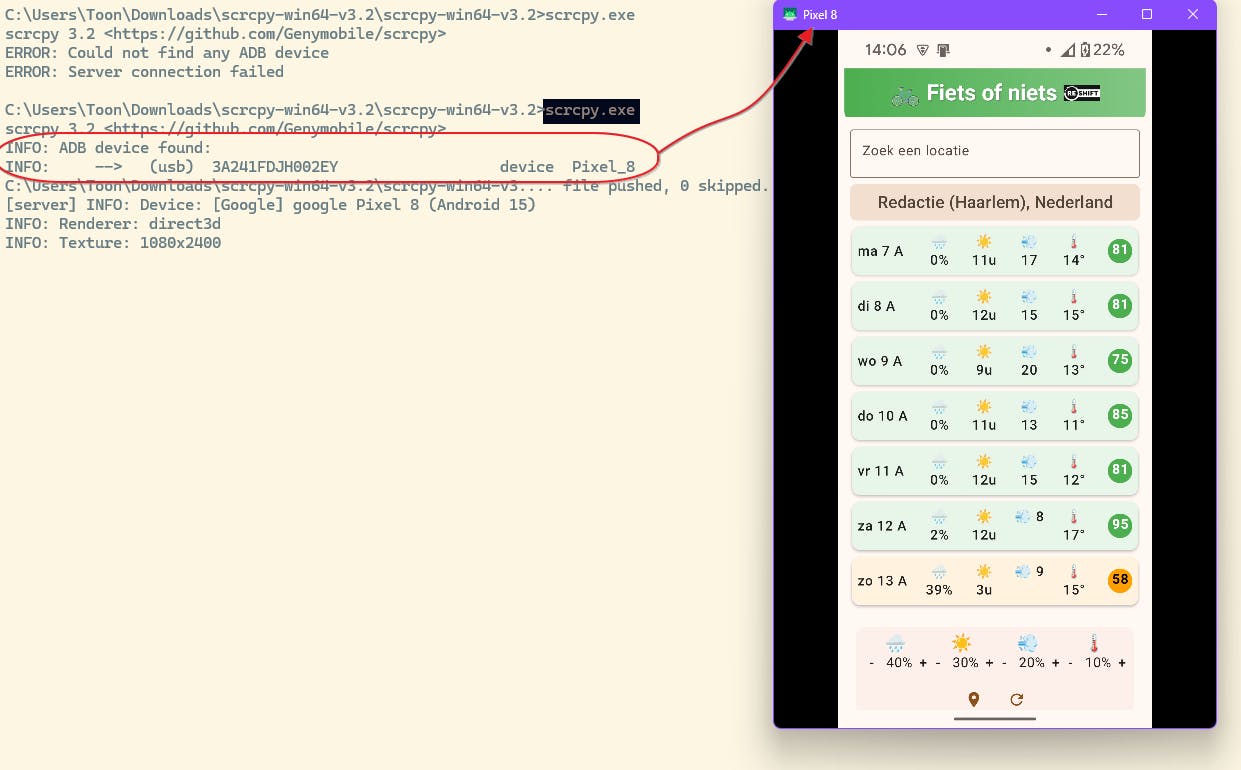Increase the temperature weight with plus after 10%
This screenshot has height=770, width=1241.
click(x=1122, y=663)
